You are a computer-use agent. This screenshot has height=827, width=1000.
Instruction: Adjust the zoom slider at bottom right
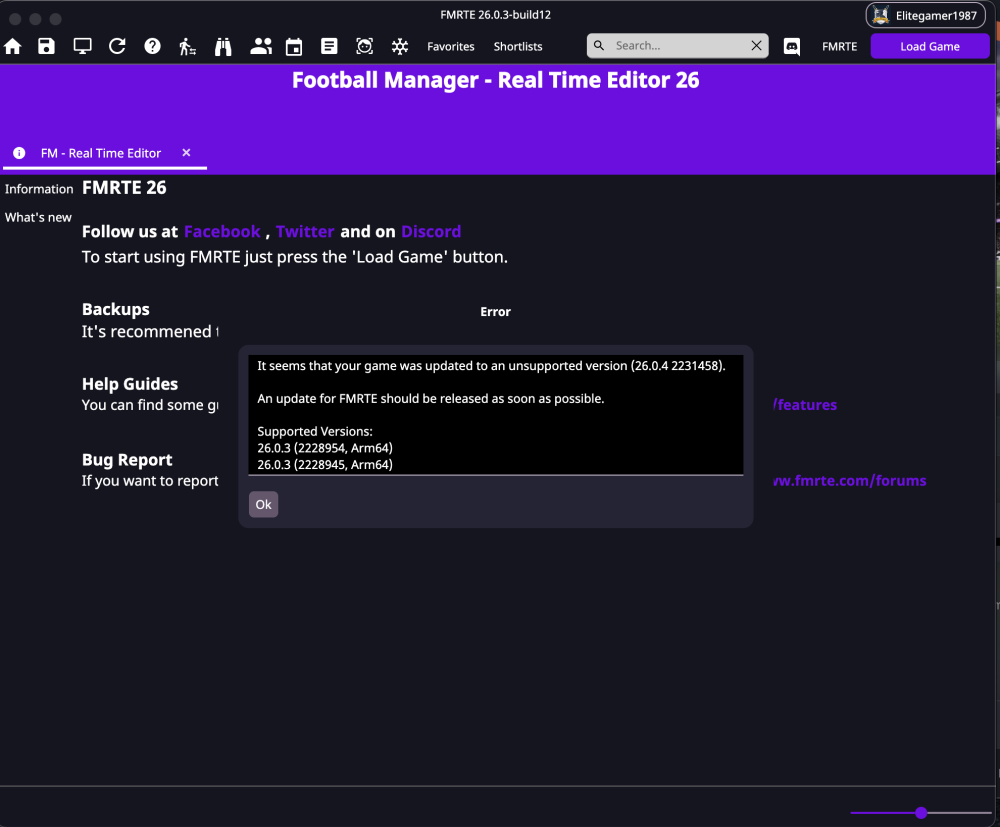click(920, 813)
